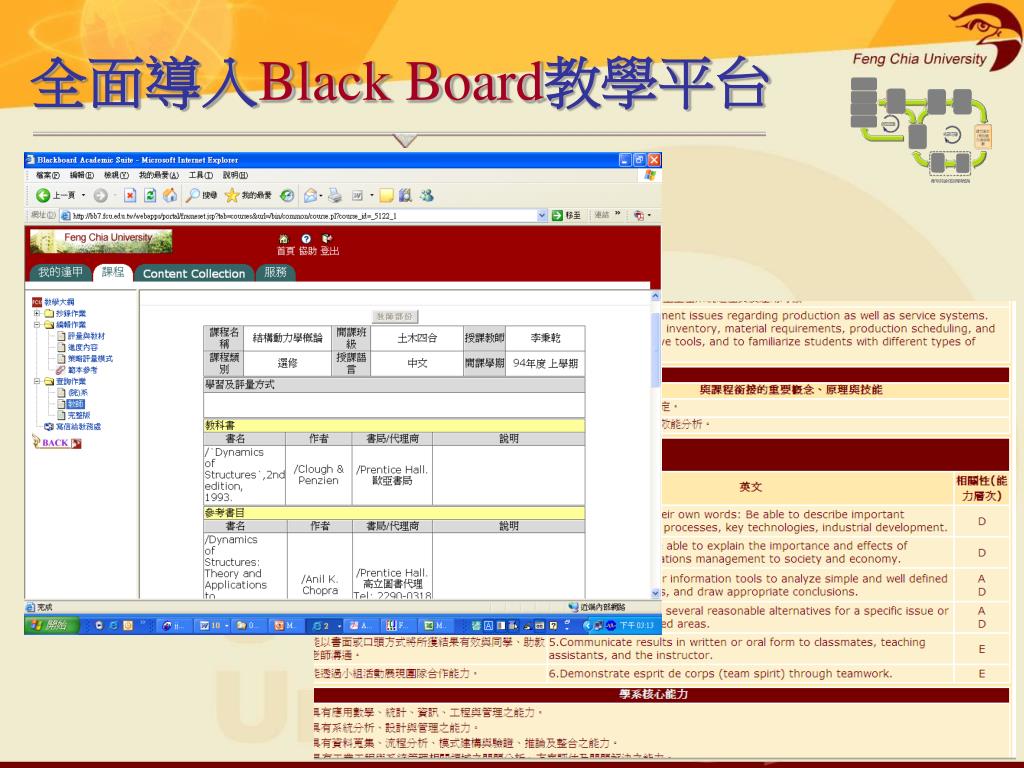Click the yellow 參考書目 section header
The image size is (1024, 768).
394,513
